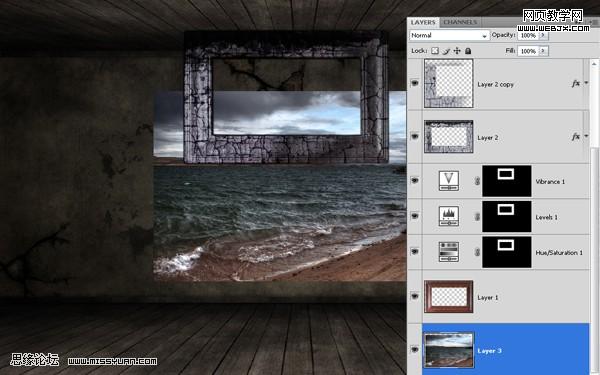Select the Vibrance 1 adjustment icon
This screenshot has height=375, width=600.
point(448,181)
